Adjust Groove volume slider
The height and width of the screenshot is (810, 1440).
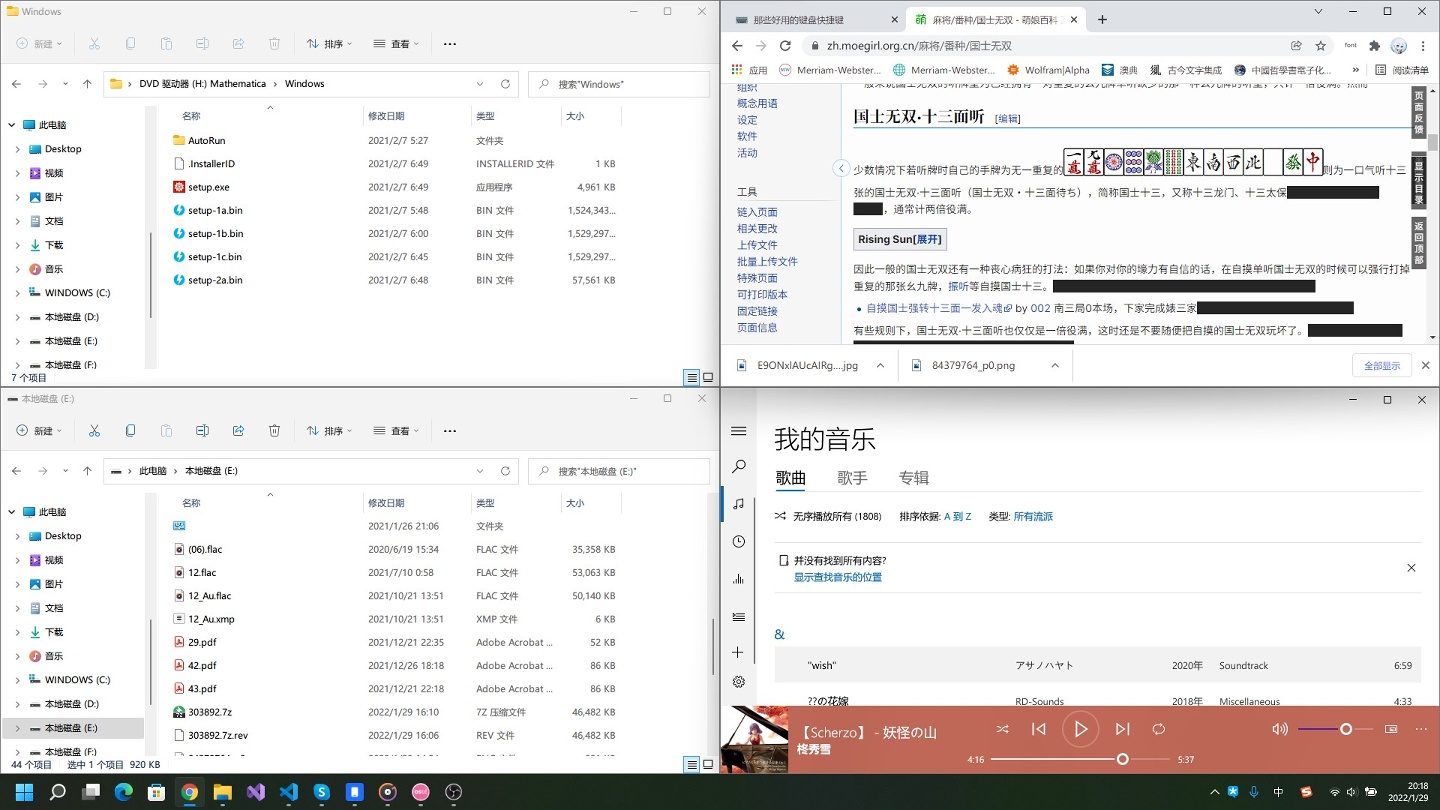1335,729
